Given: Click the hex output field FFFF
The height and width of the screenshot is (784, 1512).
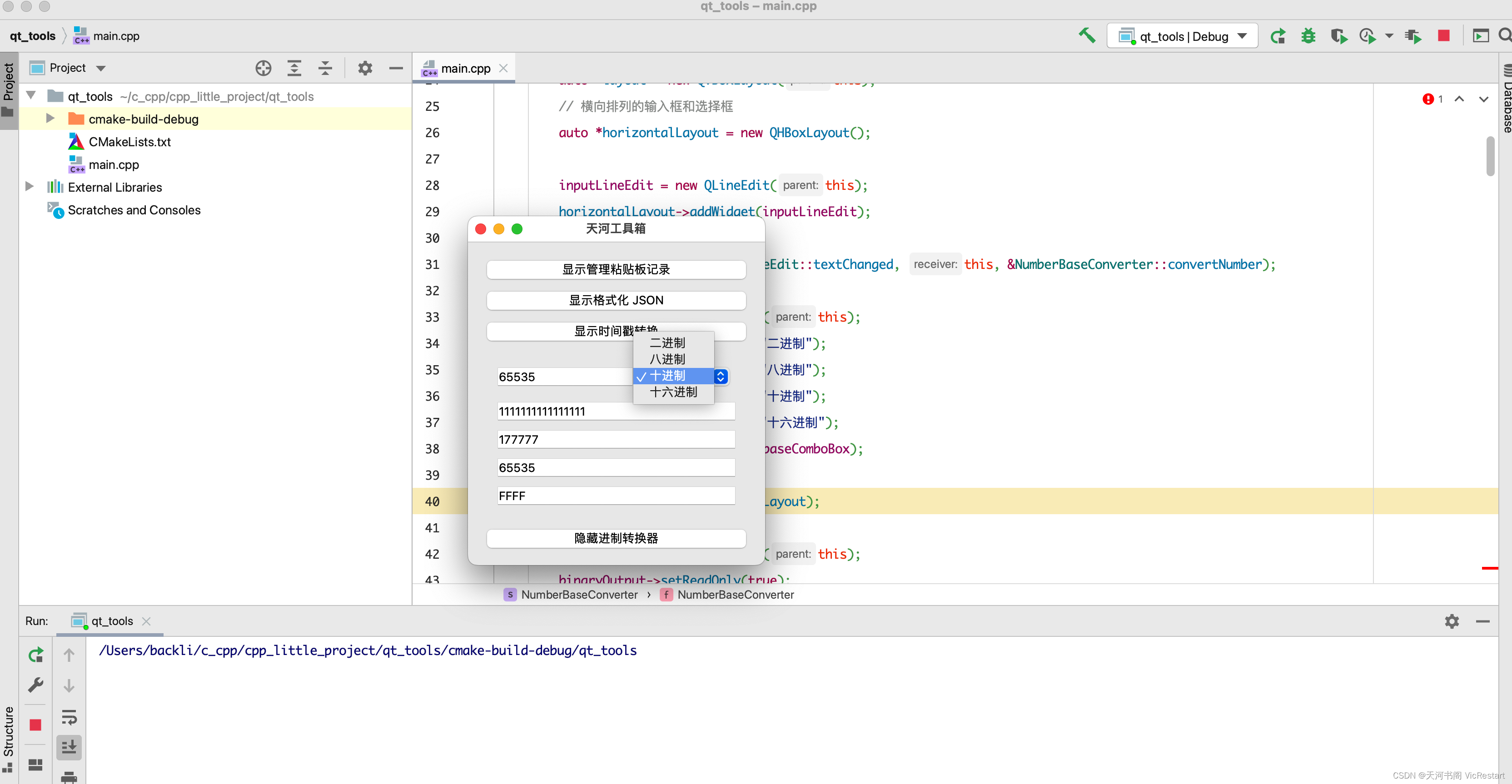Looking at the screenshot, I should pyautogui.click(x=616, y=496).
